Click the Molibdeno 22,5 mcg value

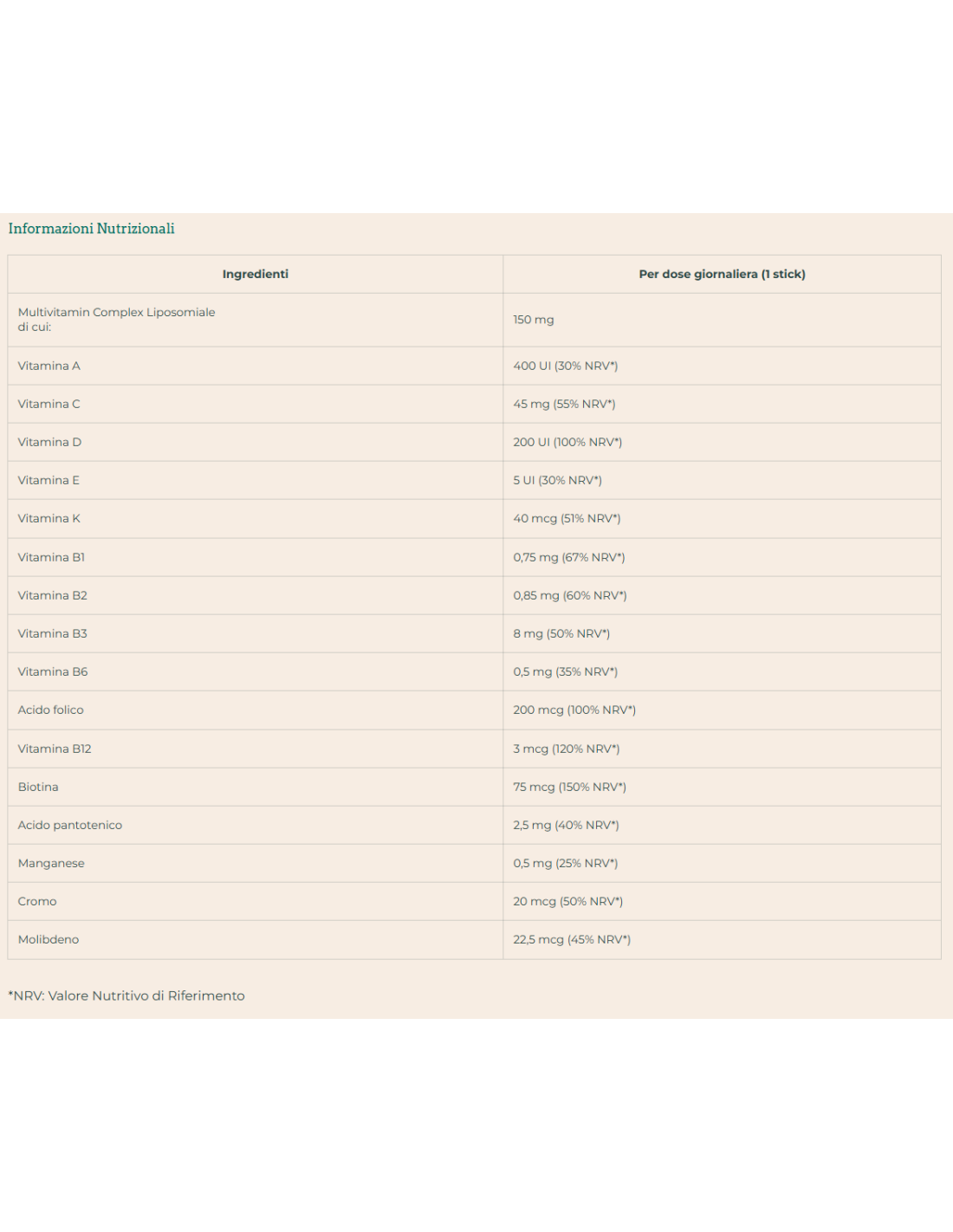coord(571,939)
